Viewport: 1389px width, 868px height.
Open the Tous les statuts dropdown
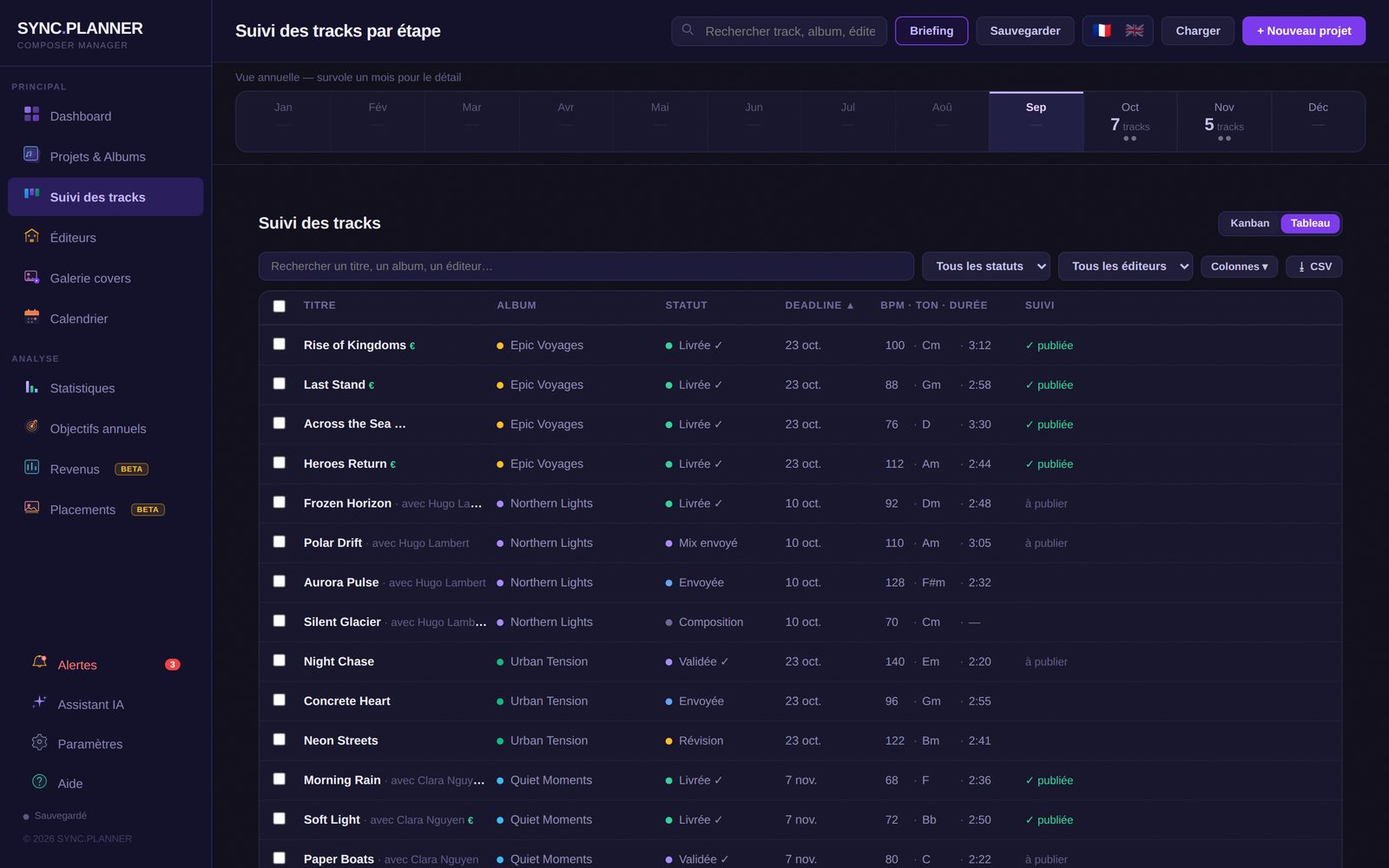pyautogui.click(x=986, y=266)
